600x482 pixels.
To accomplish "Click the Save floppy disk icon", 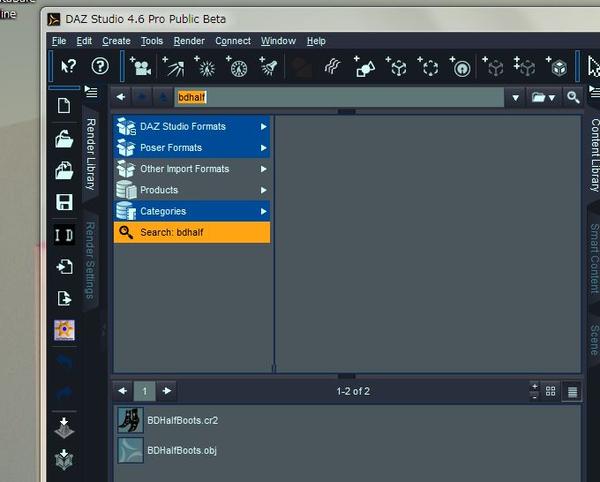I will (x=64, y=202).
